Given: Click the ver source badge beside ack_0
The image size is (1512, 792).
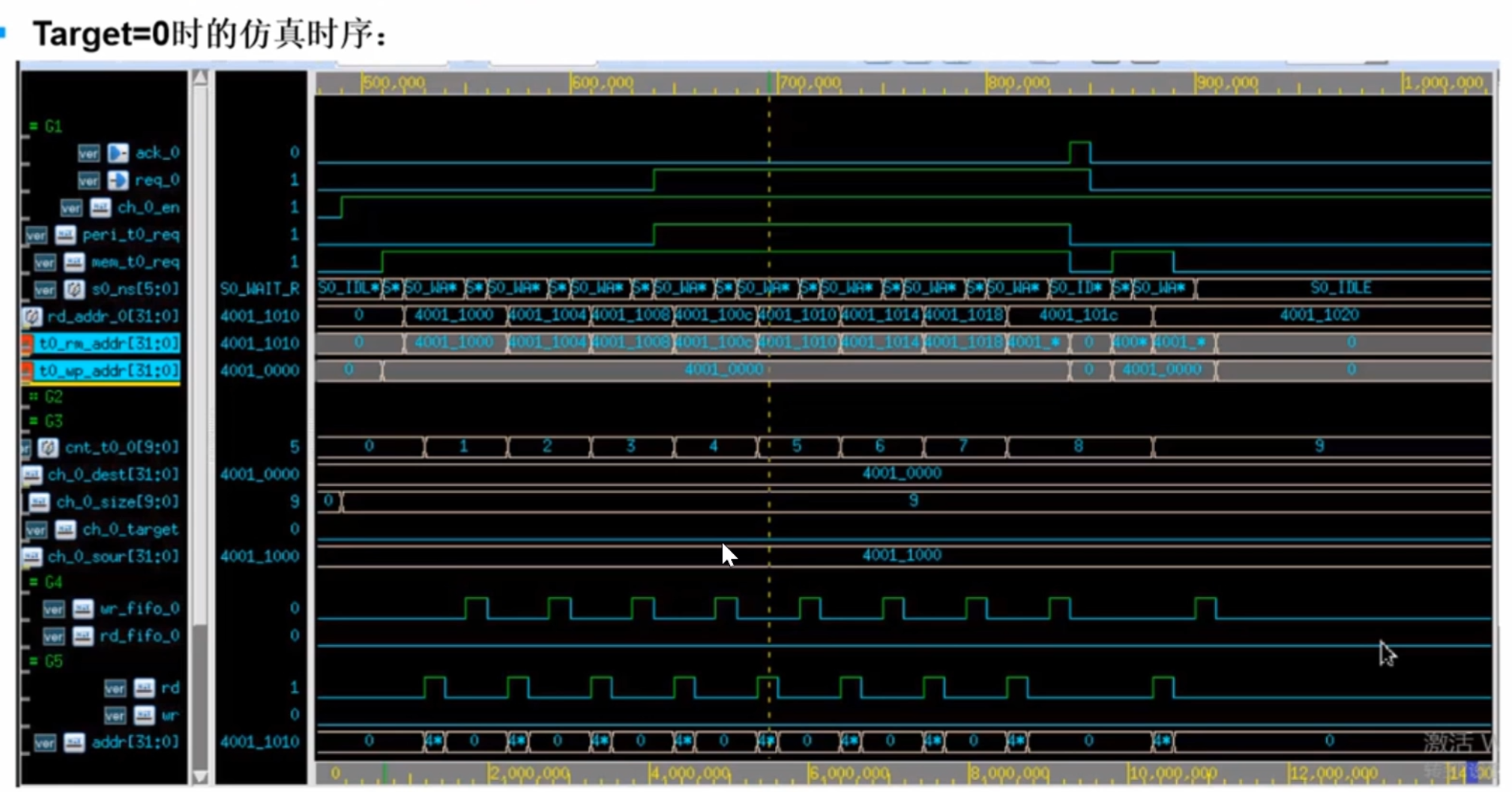Looking at the screenshot, I should pyautogui.click(x=89, y=152).
